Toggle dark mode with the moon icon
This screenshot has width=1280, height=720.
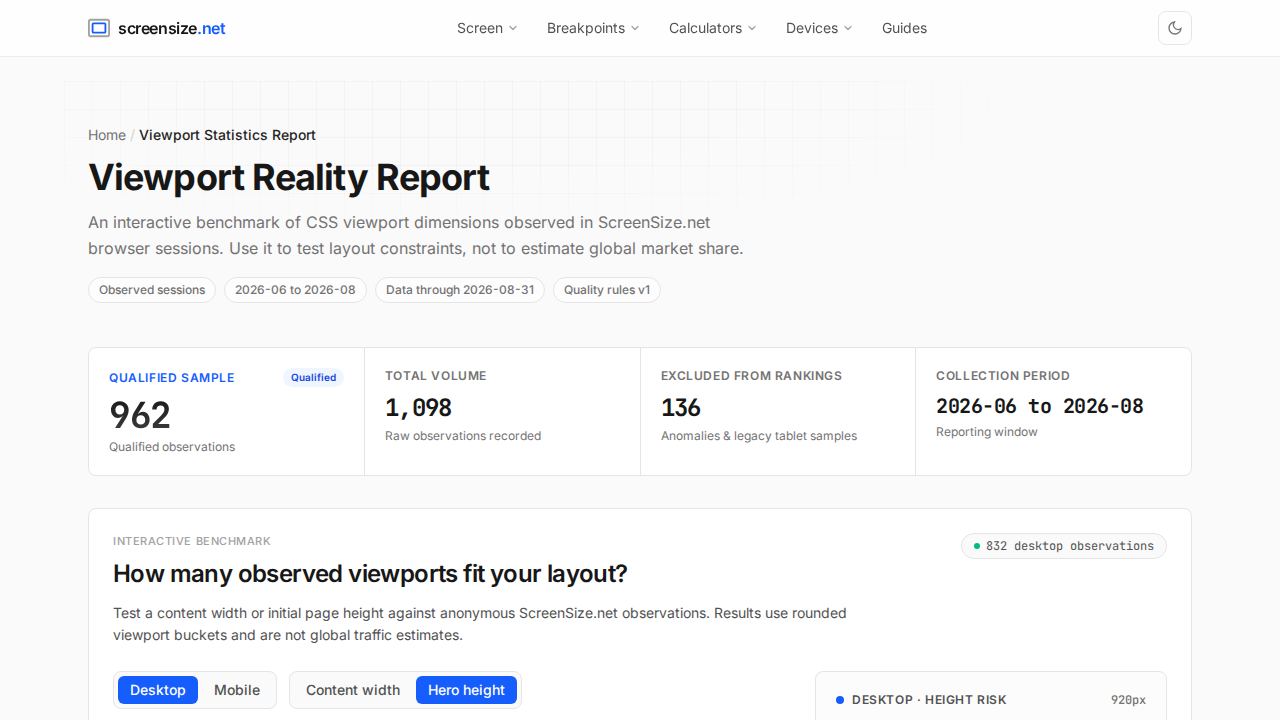tap(1175, 28)
